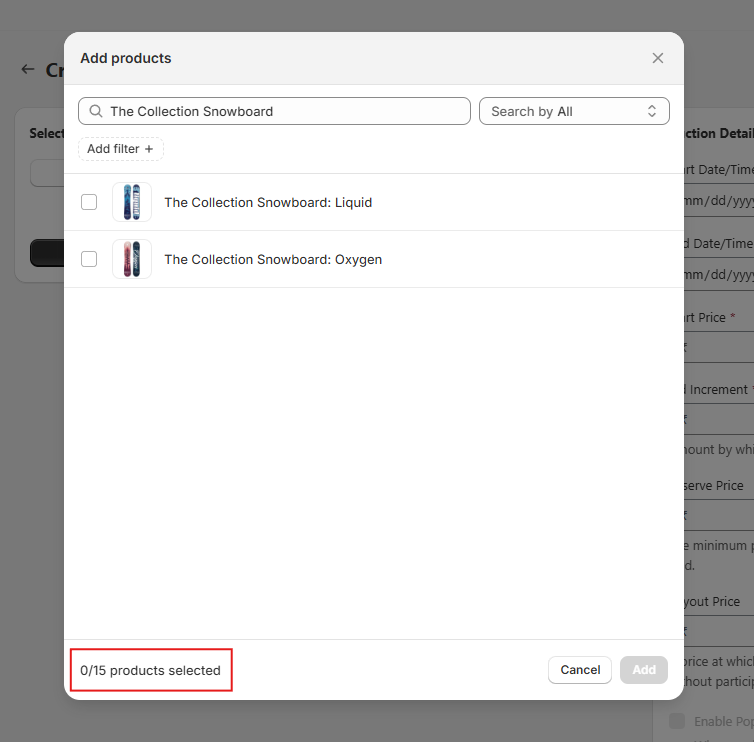The height and width of the screenshot is (742, 754).
Task: Click the Reserve Price input field
Action: click(x=719, y=516)
